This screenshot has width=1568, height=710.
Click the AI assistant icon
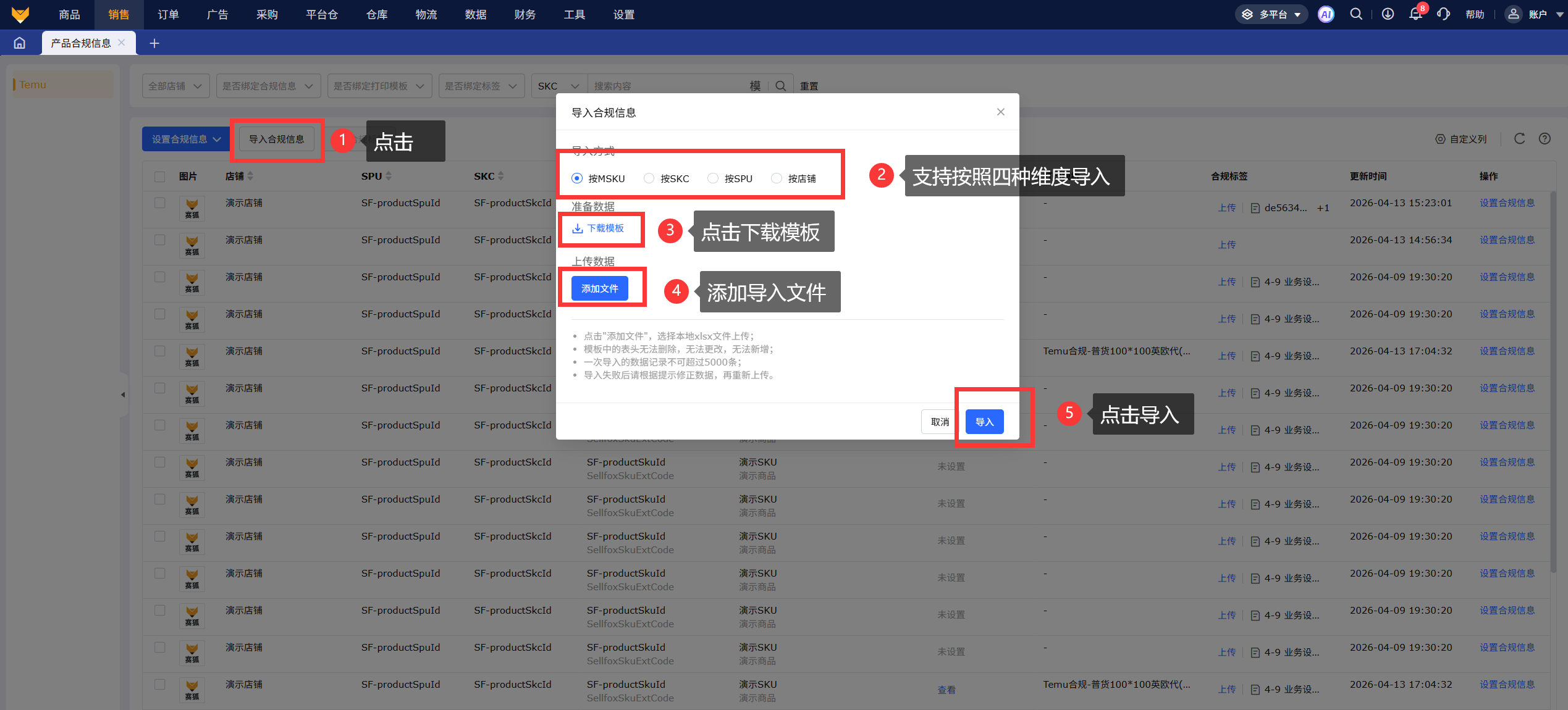[x=1326, y=14]
